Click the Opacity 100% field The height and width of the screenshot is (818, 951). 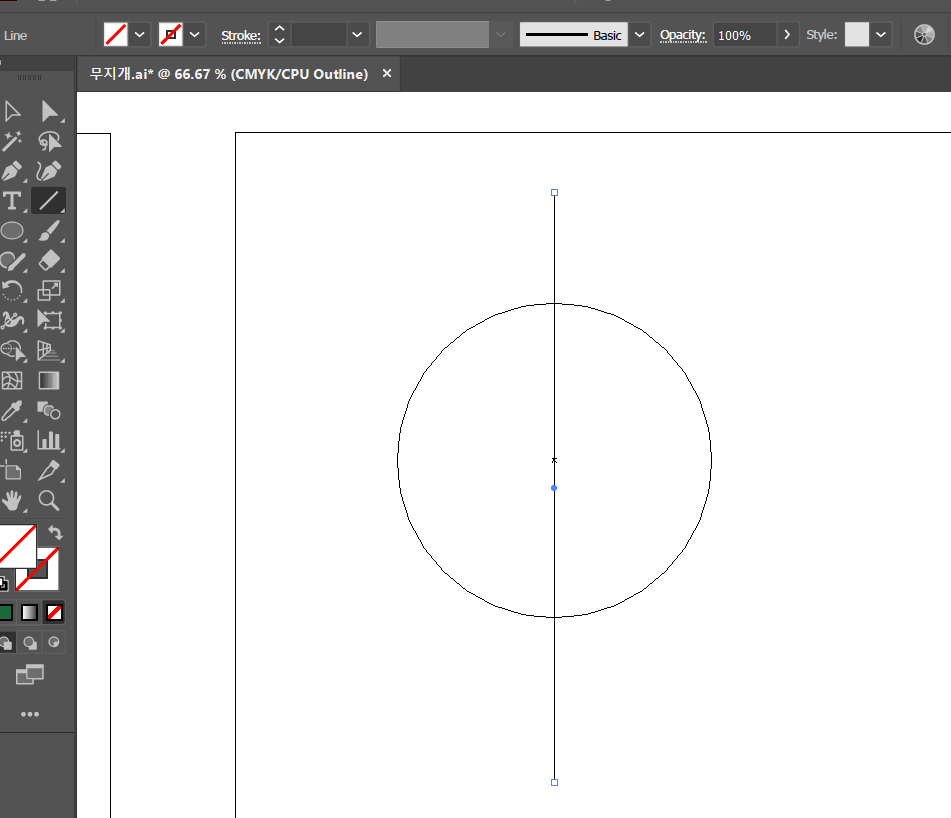pos(745,35)
